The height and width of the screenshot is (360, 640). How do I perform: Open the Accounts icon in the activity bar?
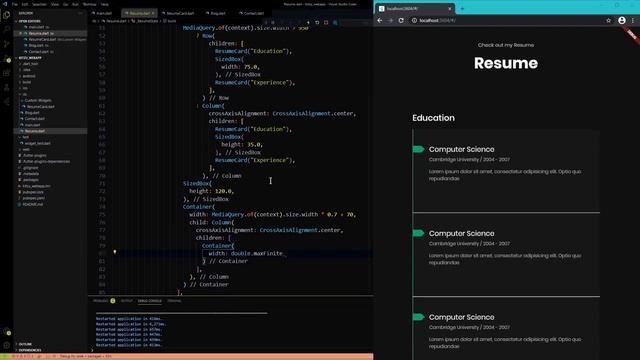click(7, 331)
